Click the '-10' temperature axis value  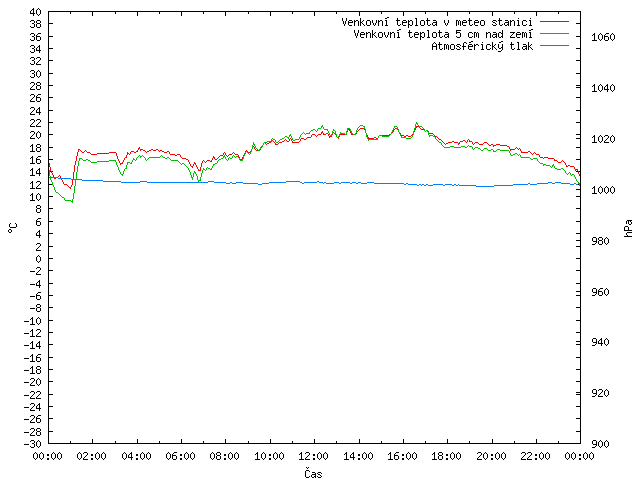pyautogui.click(x=33, y=320)
